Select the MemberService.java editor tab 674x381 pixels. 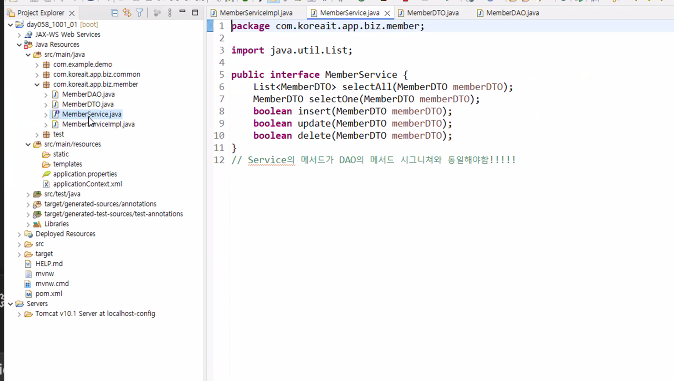tap(349, 13)
